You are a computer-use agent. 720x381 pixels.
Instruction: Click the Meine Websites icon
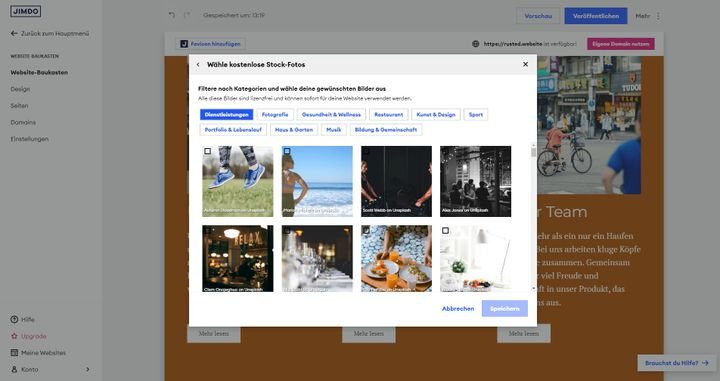14,353
